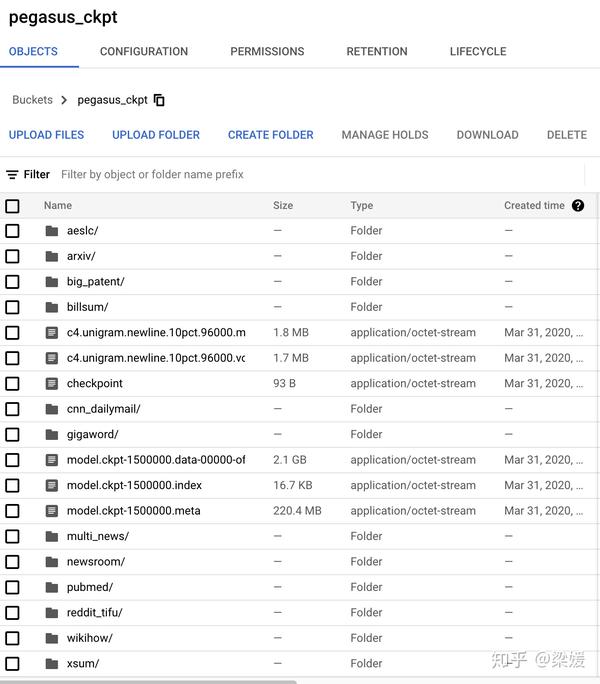Click the Upload Files button
Screen dimensions: 600x684
pos(46,135)
